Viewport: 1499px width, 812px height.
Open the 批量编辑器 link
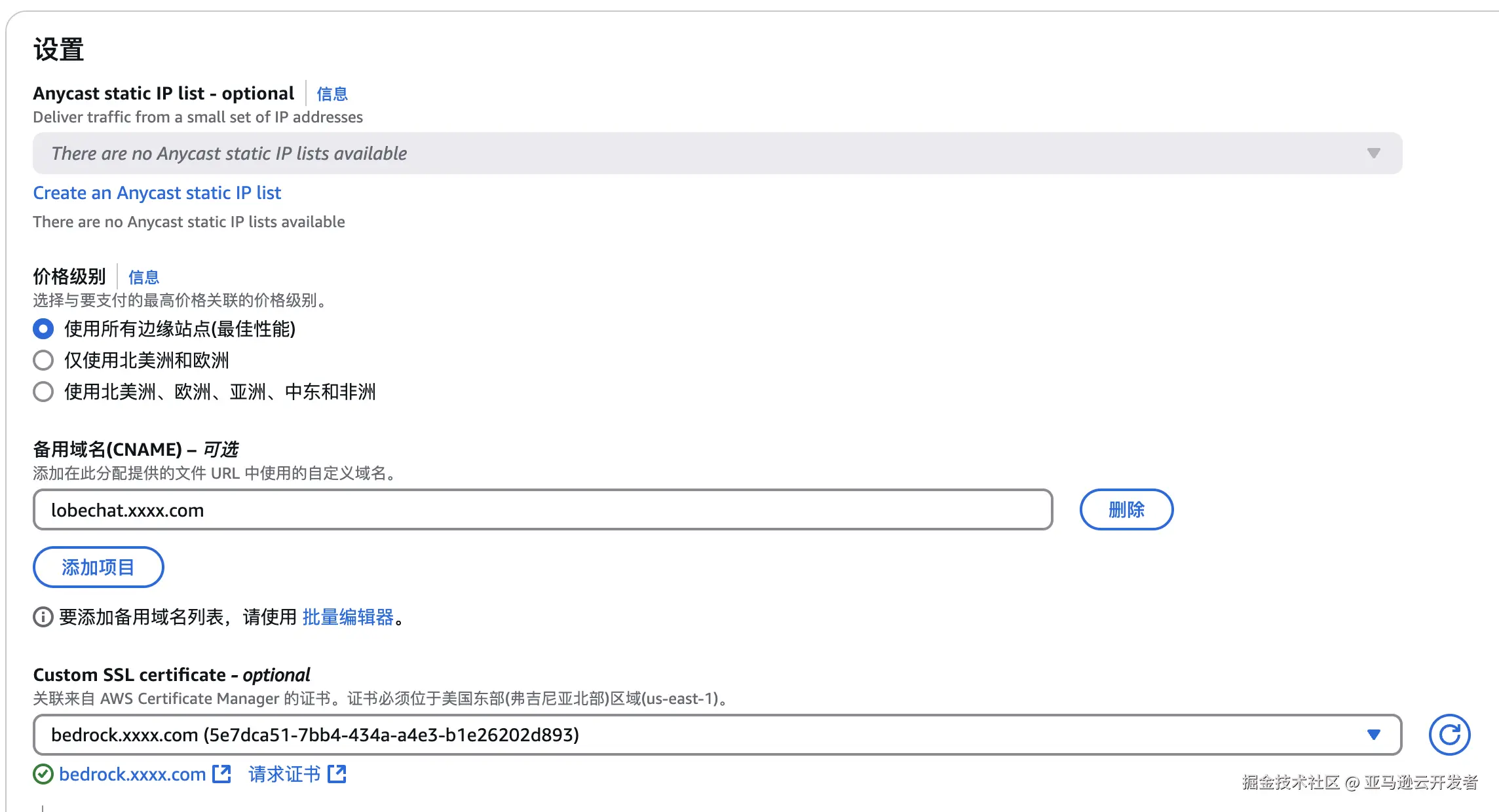[348, 617]
